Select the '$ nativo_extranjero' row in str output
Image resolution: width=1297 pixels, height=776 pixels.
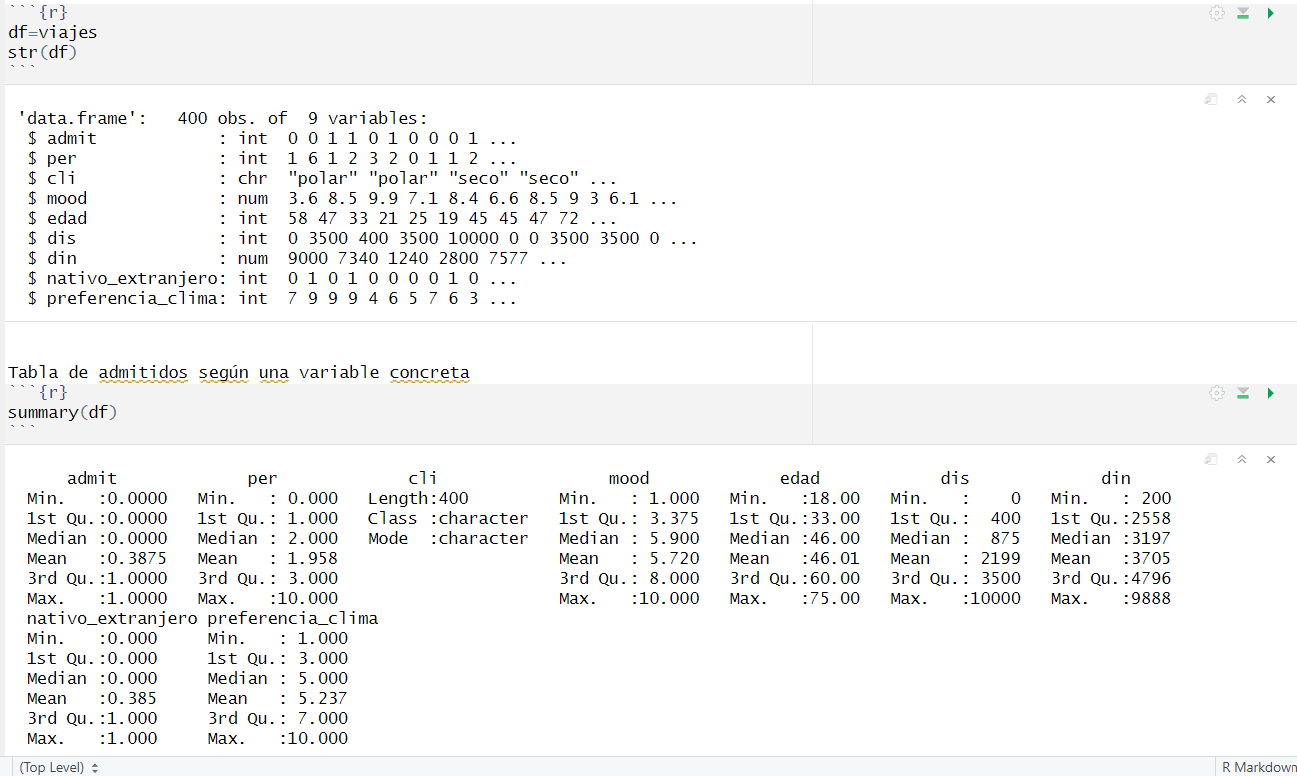point(272,278)
